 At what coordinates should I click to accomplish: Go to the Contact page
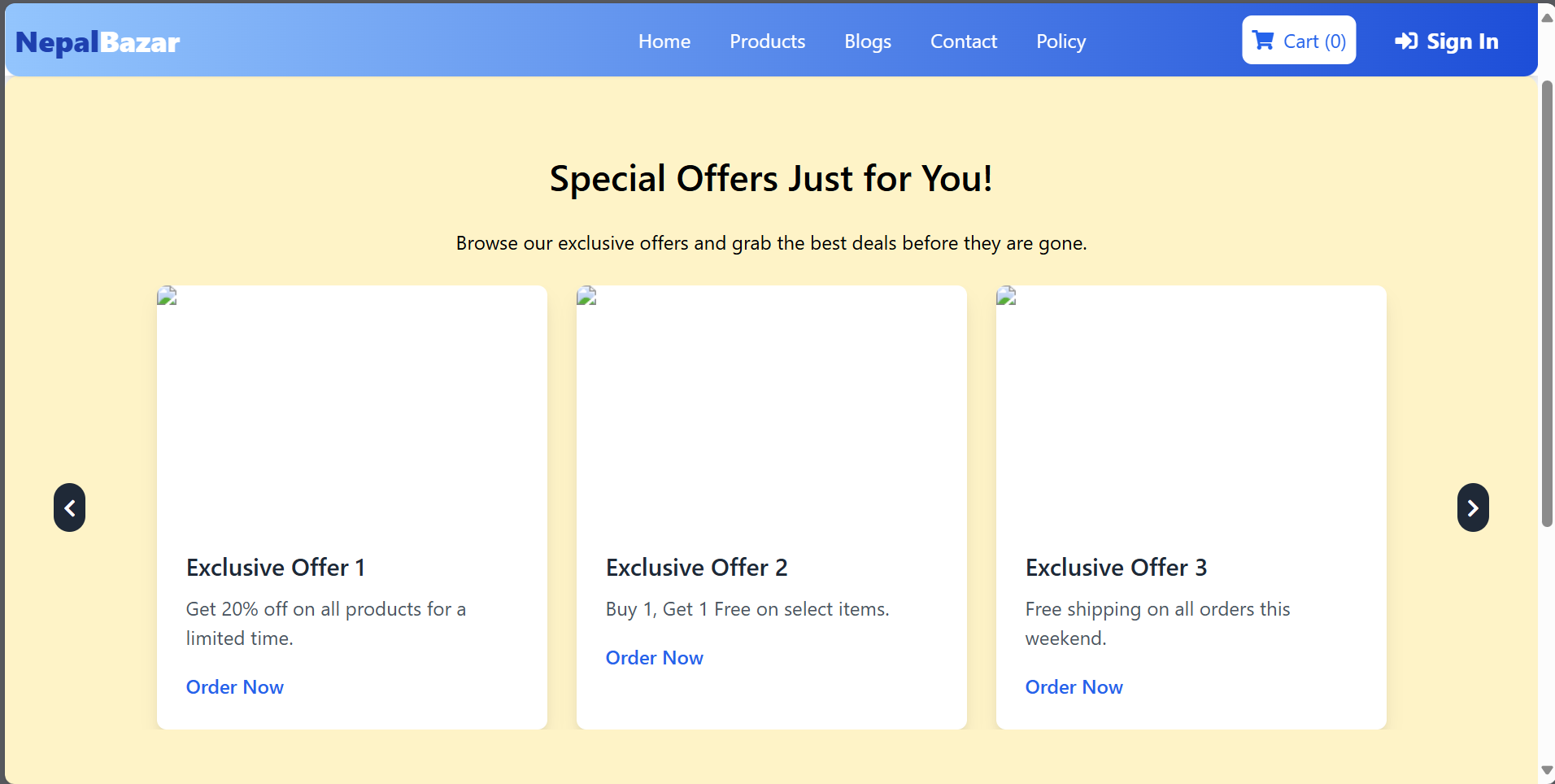click(963, 41)
